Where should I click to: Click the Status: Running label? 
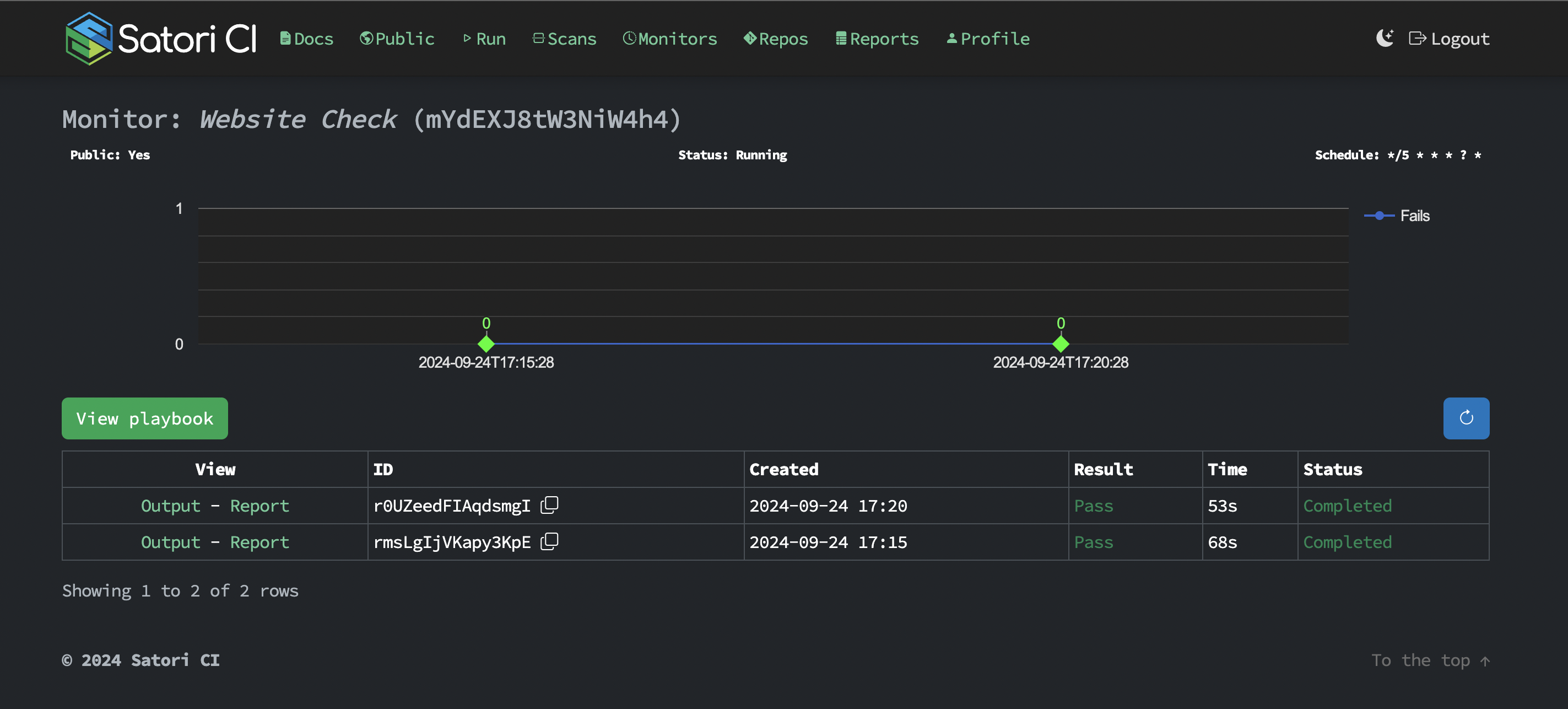tap(732, 155)
